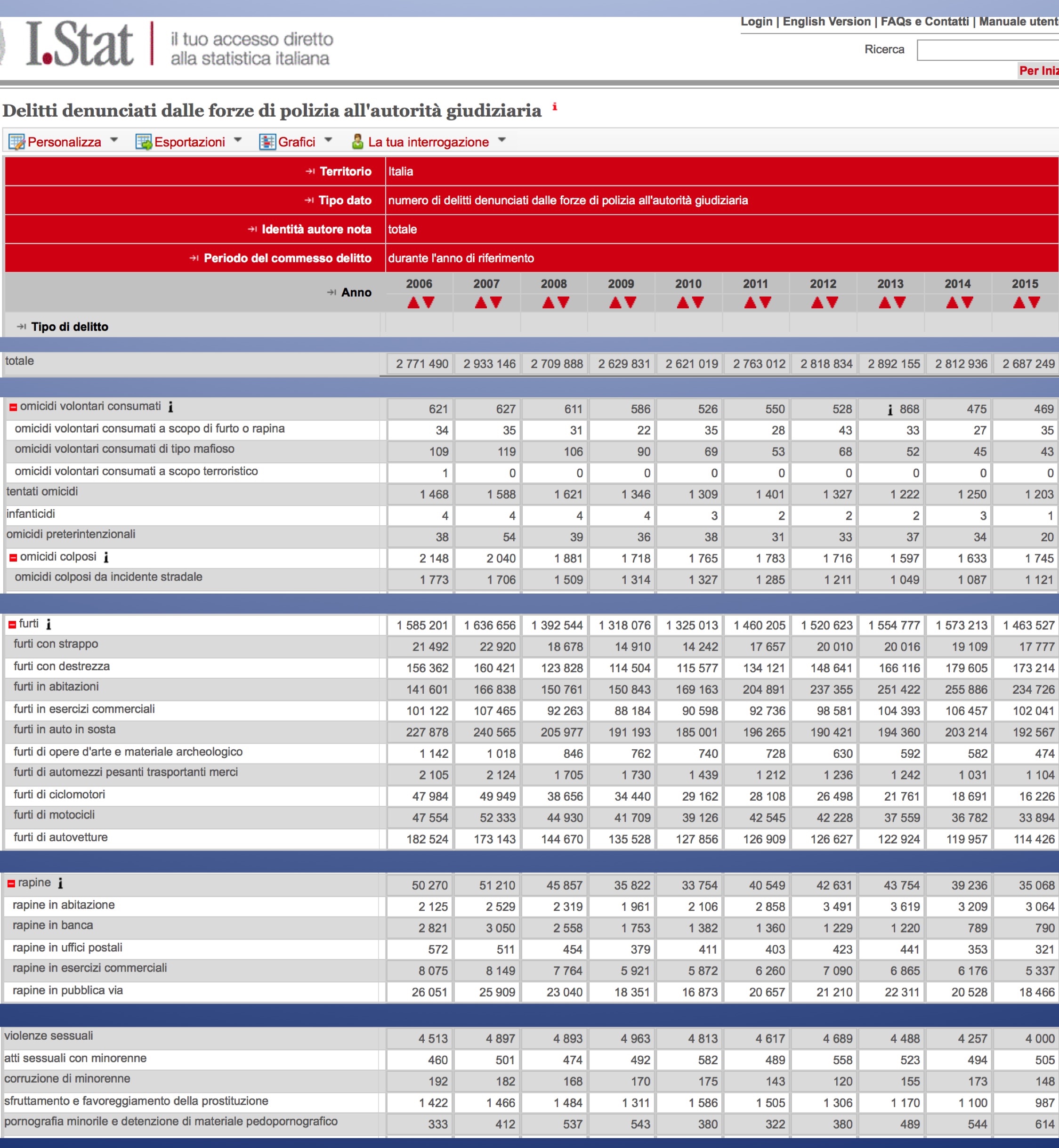The image size is (1059, 1148).
Task: Click the Esportazioni export icon
Action: (x=143, y=142)
